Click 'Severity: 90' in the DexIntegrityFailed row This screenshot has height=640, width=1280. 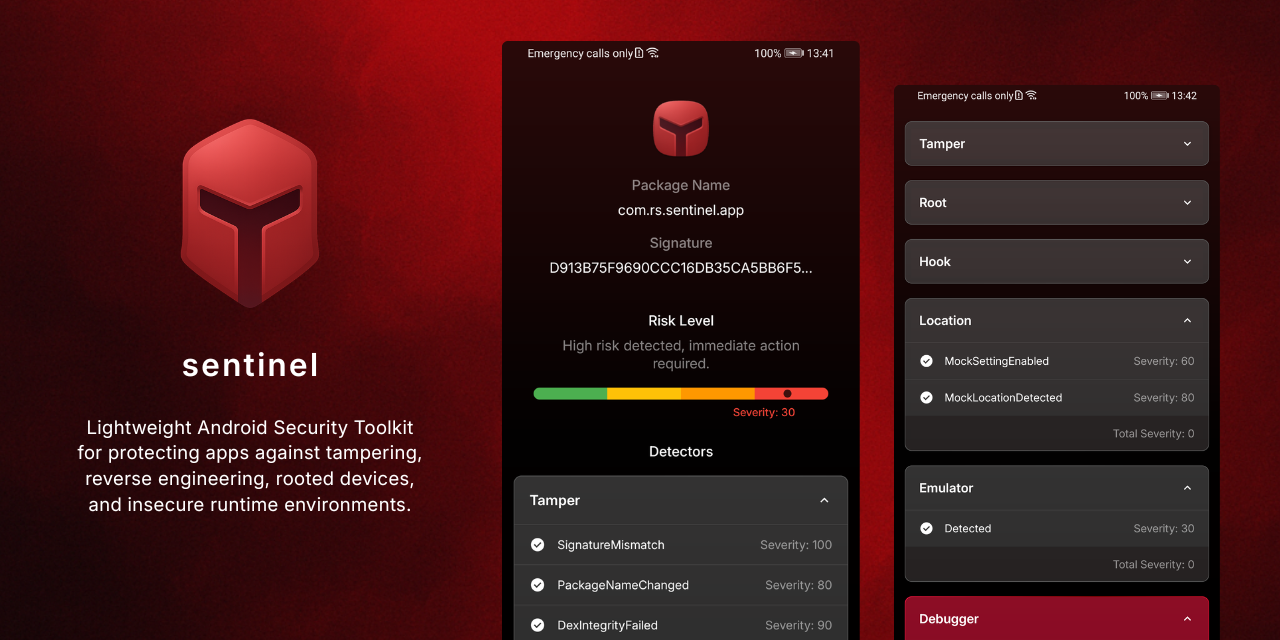click(x=799, y=625)
